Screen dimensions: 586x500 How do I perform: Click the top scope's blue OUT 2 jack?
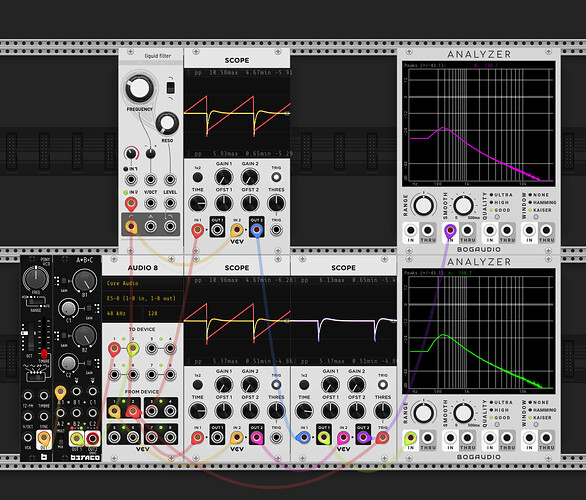click(256, 229)
